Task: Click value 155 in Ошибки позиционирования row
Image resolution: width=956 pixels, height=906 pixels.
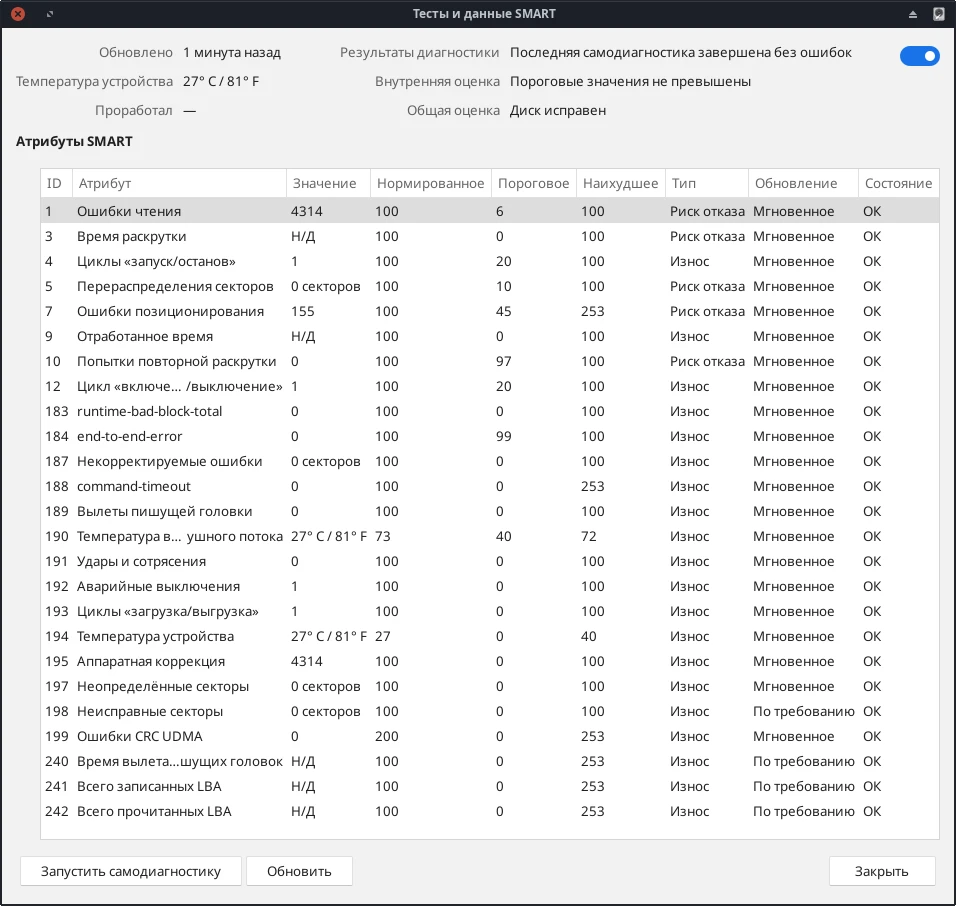Action: click(302, 311)
